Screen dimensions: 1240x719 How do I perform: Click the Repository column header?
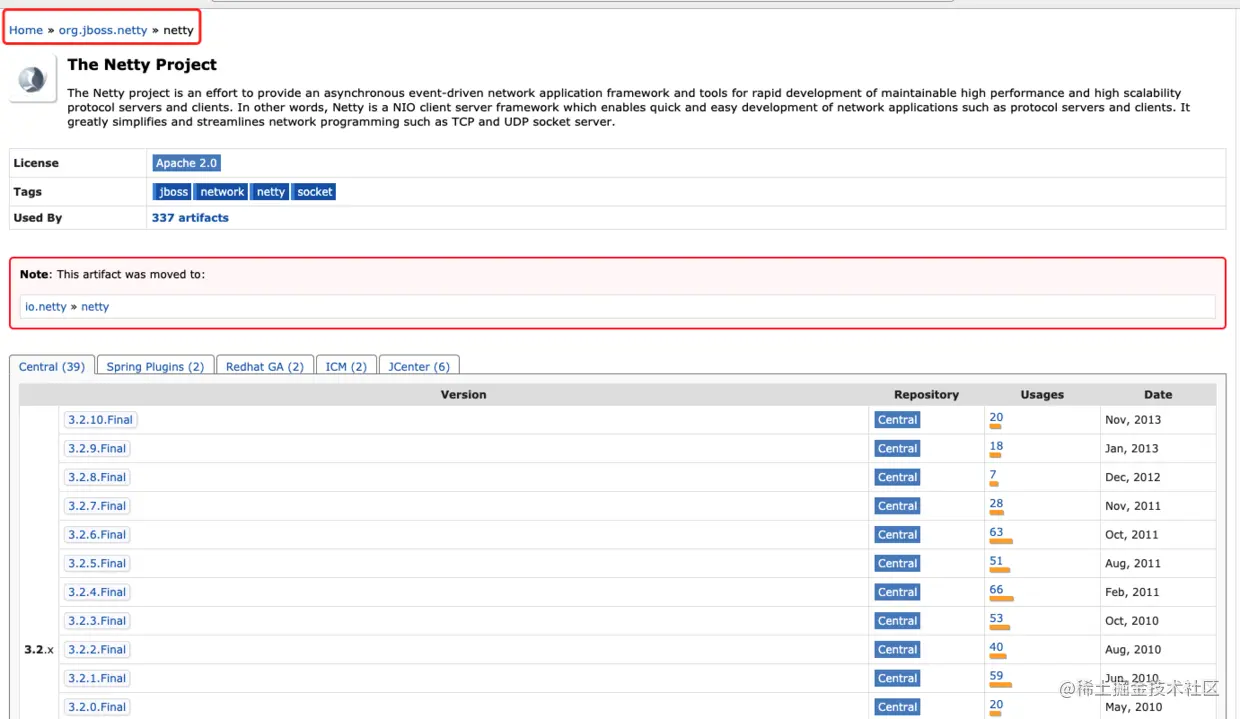point(926,395)
